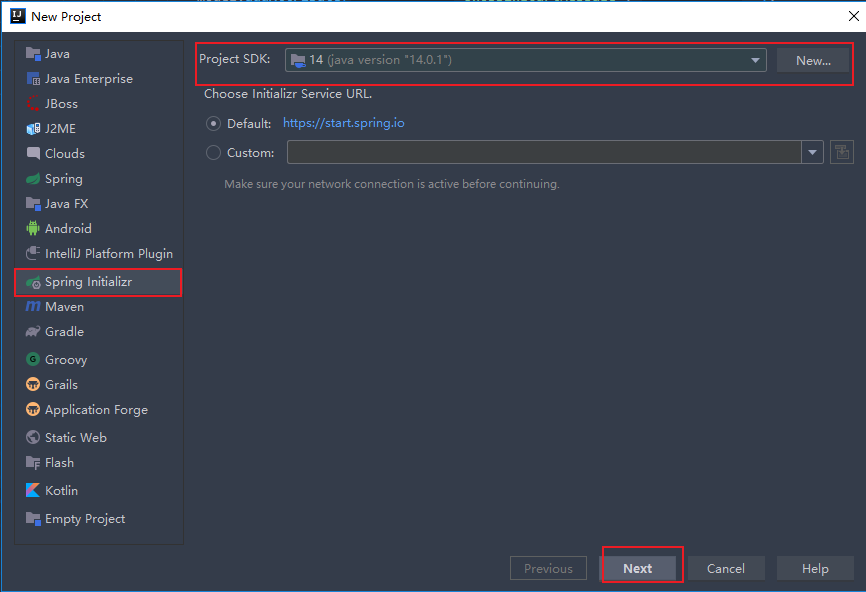Select Empty Project label
The image size is (866, 592).
[85, 519]
